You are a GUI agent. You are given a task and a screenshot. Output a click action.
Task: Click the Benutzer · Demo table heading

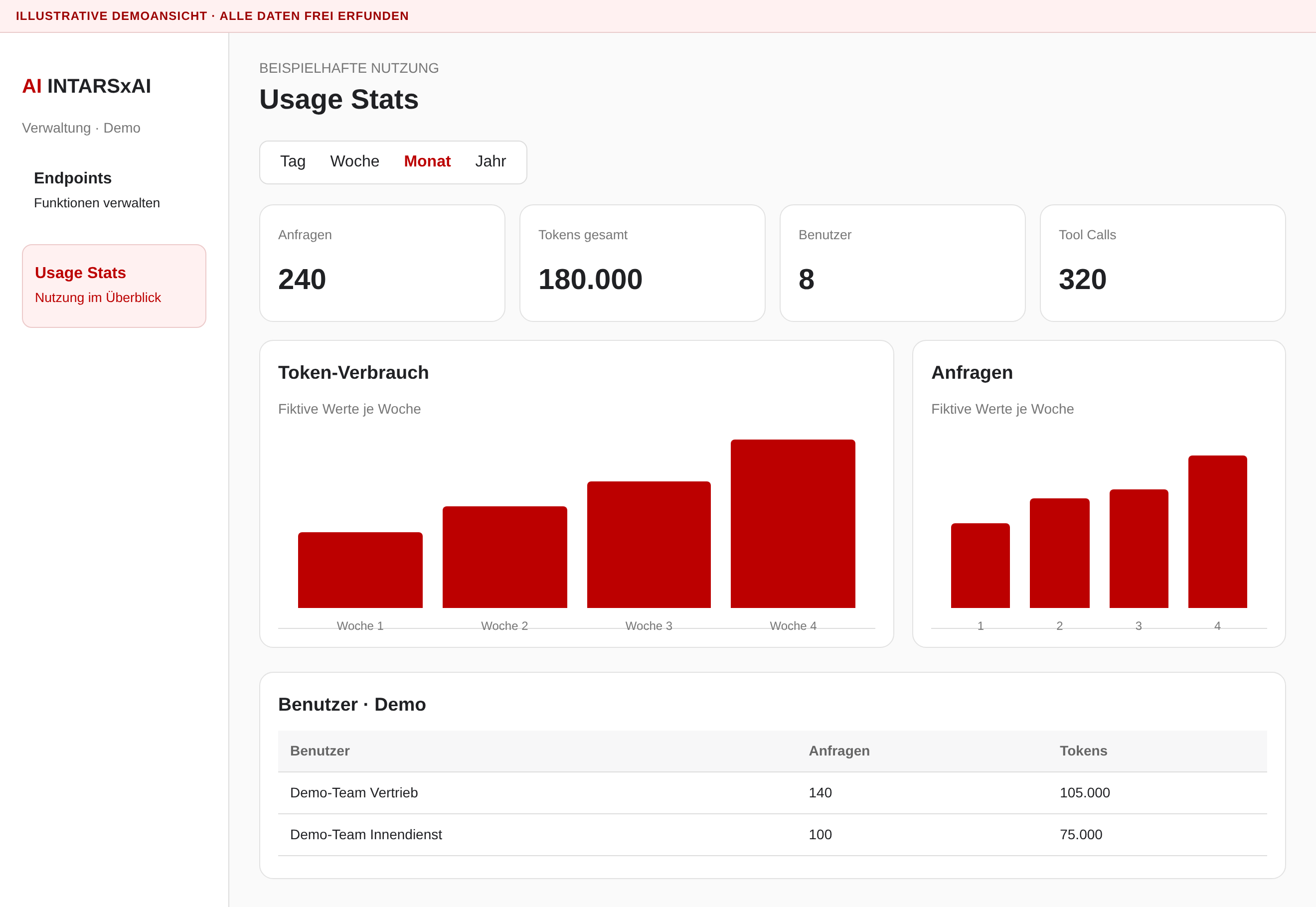coord(352,705)
